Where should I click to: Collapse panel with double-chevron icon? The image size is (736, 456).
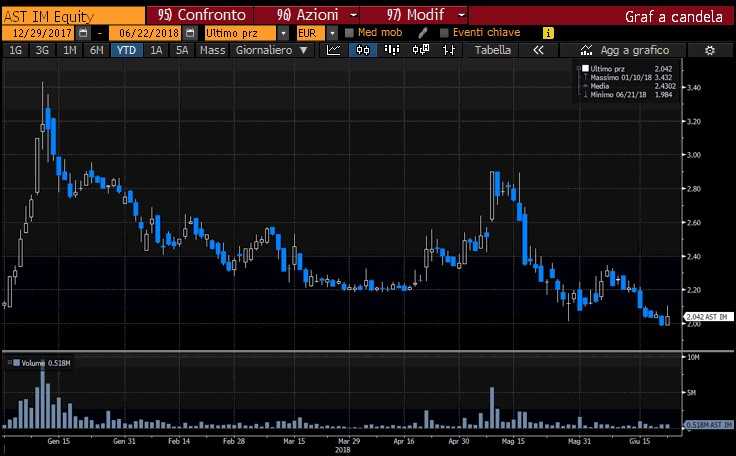pos(538,50)
